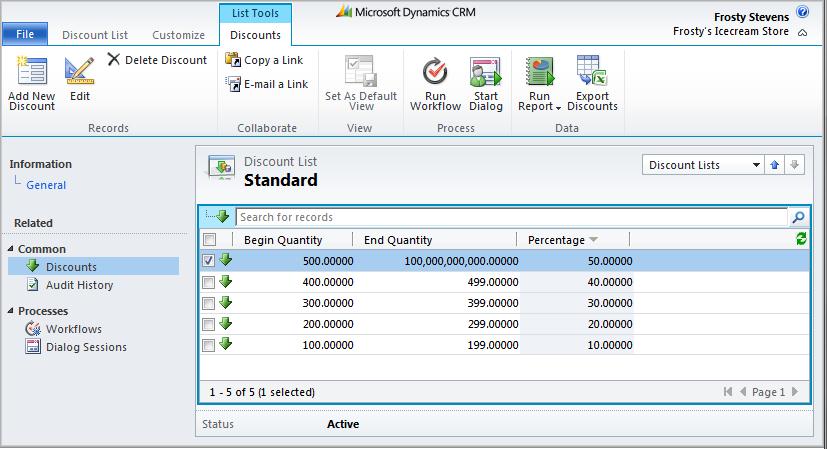
Task: Click the 499.00000 End Quantity cell
Action: 493,282
